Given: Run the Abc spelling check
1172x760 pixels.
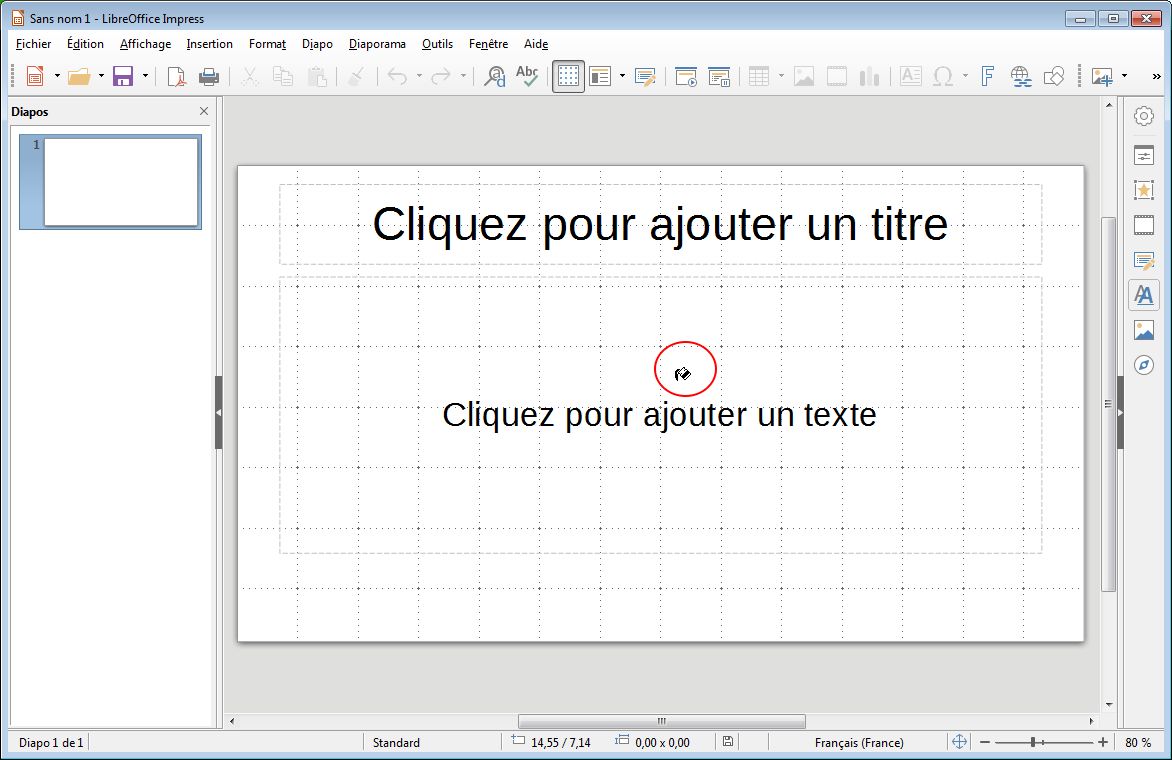Looking at the screenshot, I should point(527,76).
